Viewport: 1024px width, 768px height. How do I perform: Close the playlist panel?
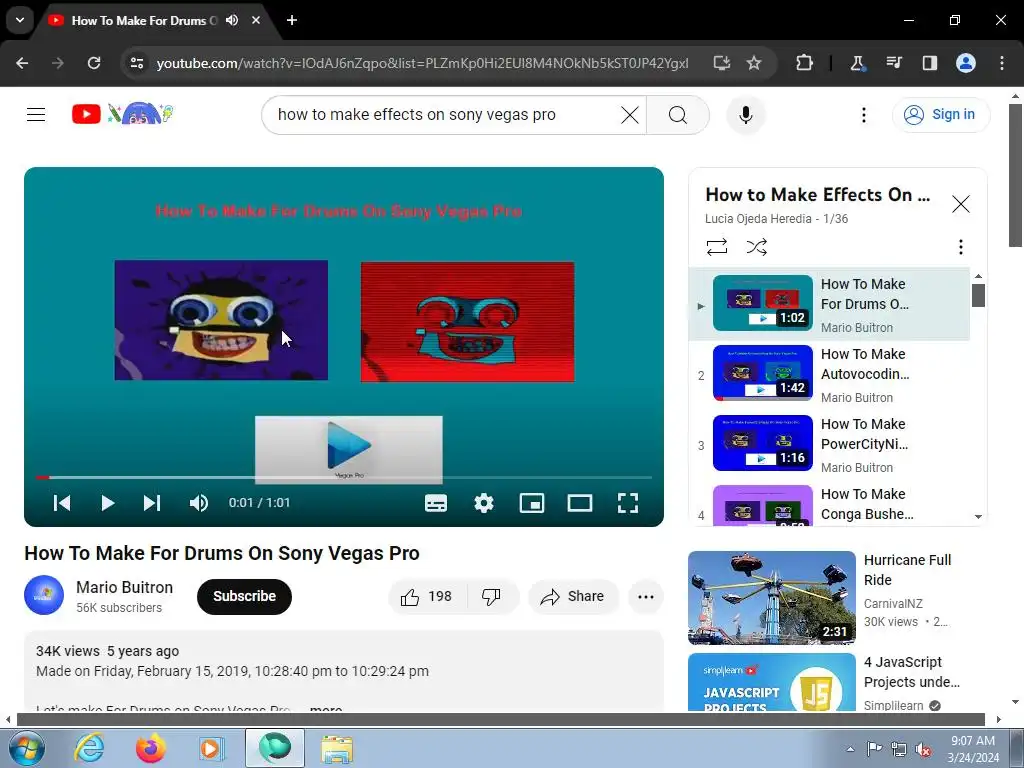tap(960, 204)
